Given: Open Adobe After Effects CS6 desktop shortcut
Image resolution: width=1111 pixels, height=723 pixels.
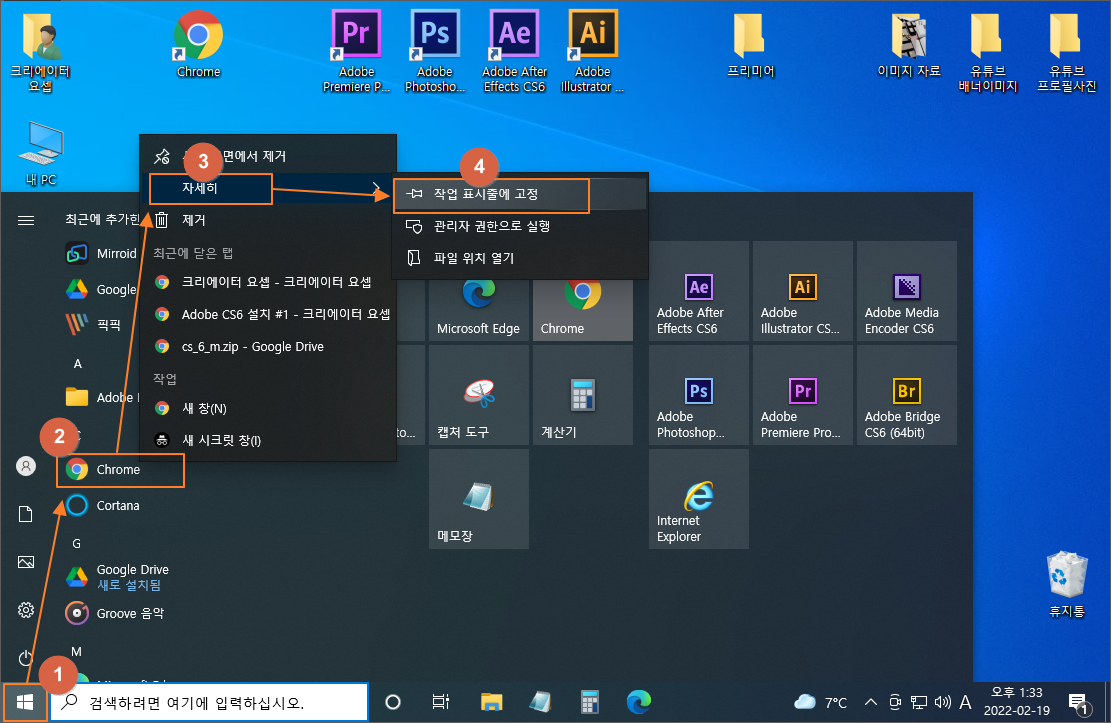Looking at the screenshot, I should (514, 51).
